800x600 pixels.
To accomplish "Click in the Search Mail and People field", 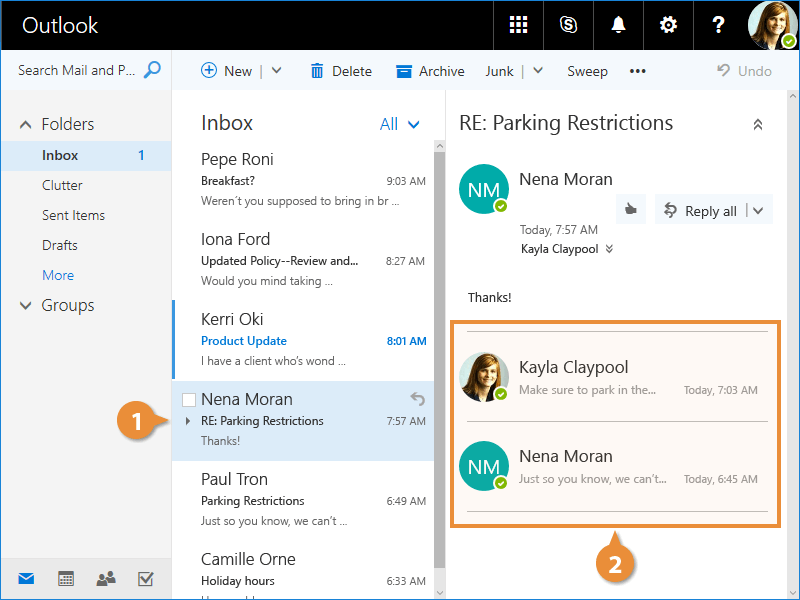I will (78, 70).
